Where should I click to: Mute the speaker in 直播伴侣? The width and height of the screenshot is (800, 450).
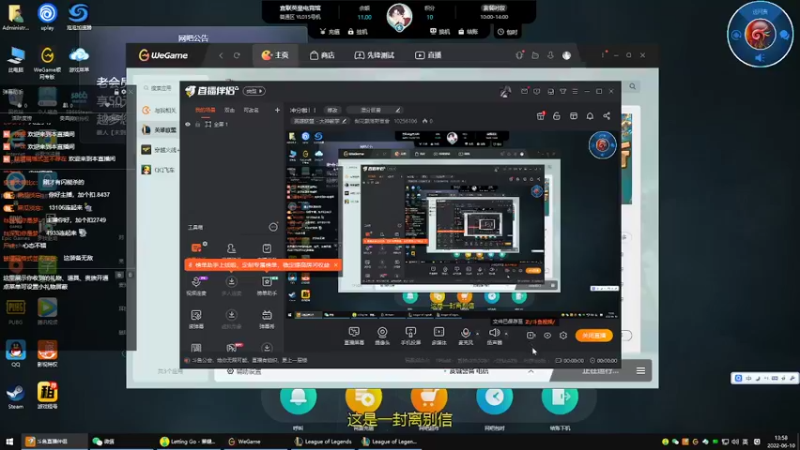coord(494,335)
